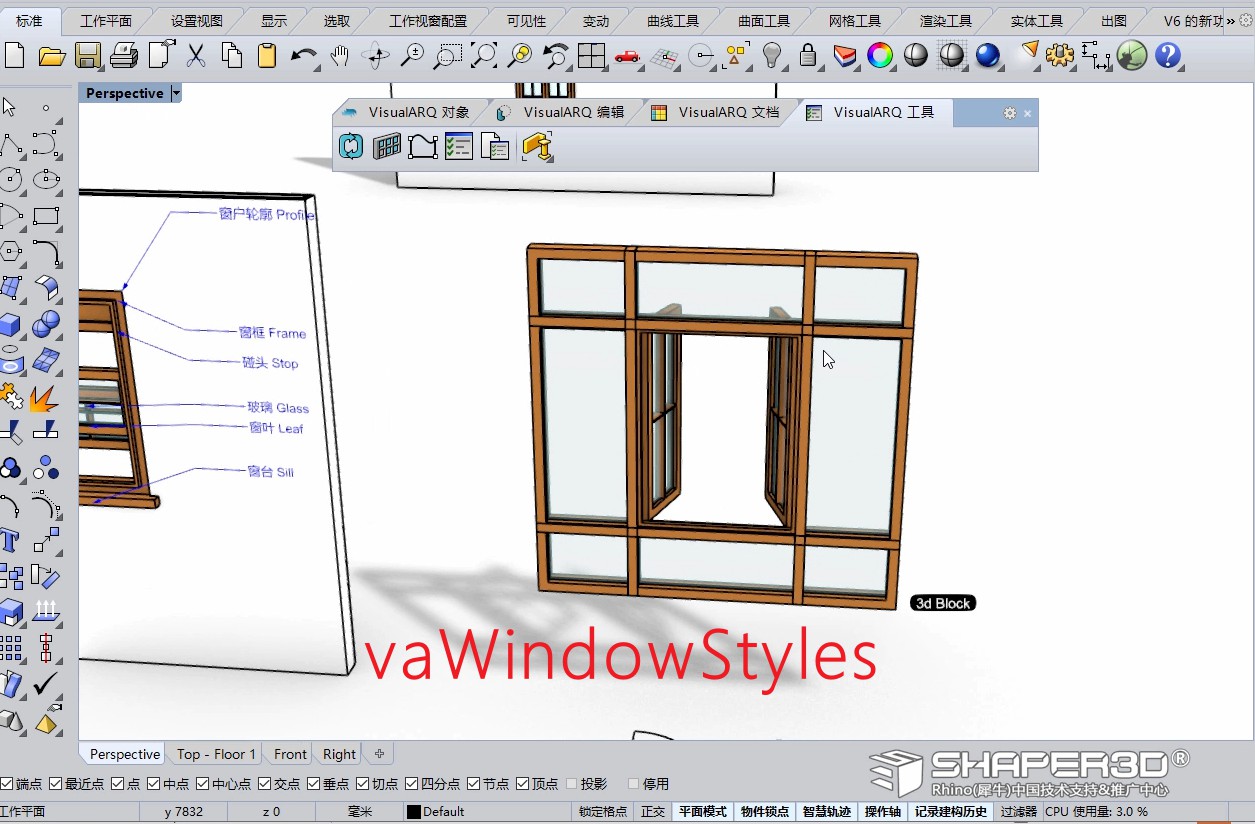Click the Explode icon in left toolbar
The image size is (1255, 824).
tap(45, 398)
